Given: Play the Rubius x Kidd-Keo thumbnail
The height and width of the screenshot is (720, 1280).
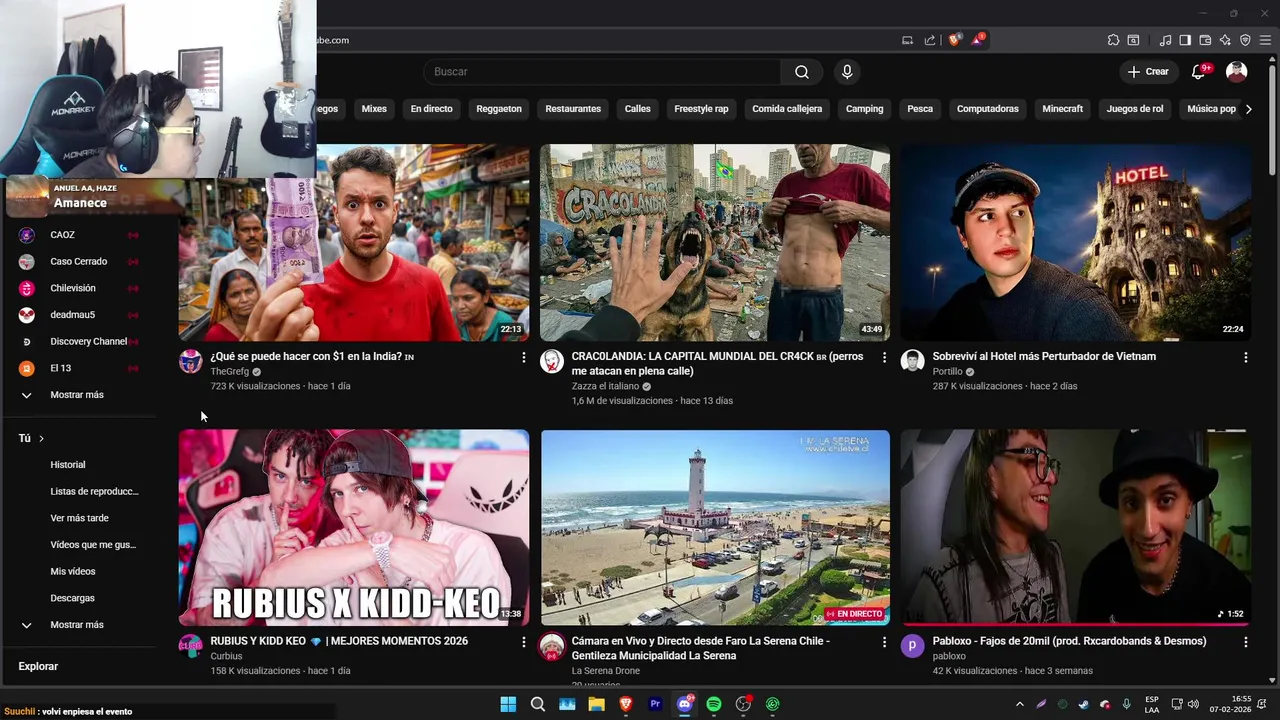Looking at the screenshot, I should [354, 528].
